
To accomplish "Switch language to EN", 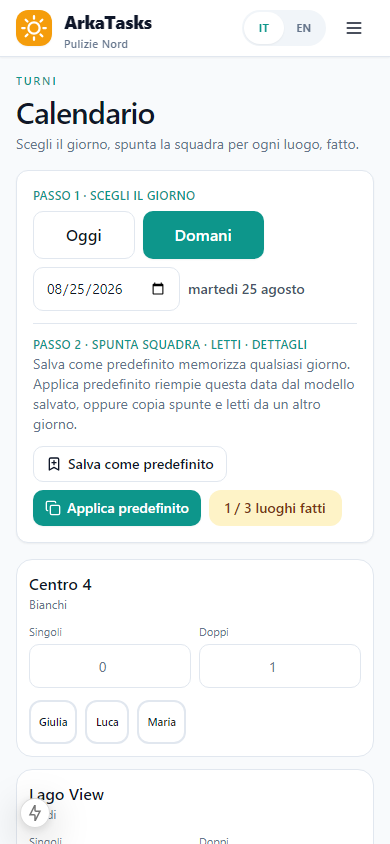I will (303, 28).
